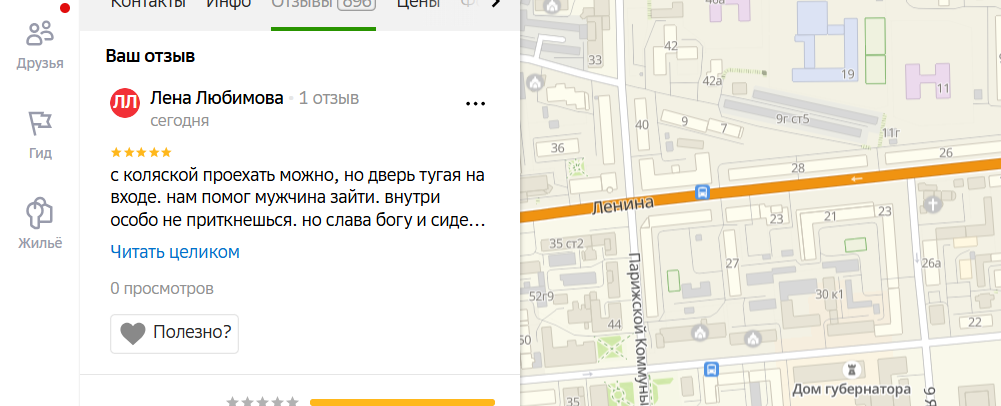The height and width of the screenshot is (406, 1001).
Task: Click the '0 просмотров' view count
Action: tap(162, 289)
